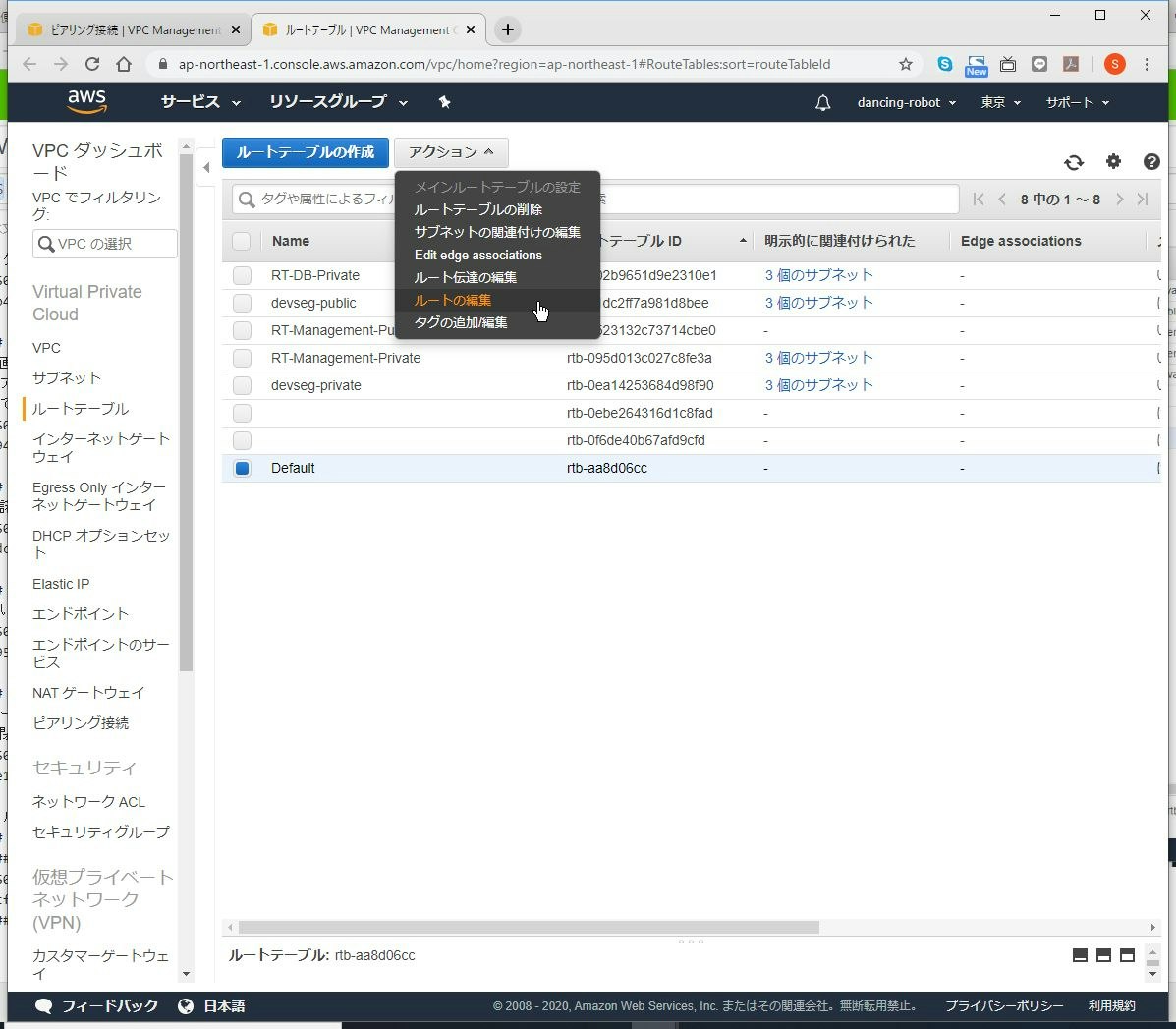
Task: Collapse the left navigation pane arrow
Action: tap(206, 167)
